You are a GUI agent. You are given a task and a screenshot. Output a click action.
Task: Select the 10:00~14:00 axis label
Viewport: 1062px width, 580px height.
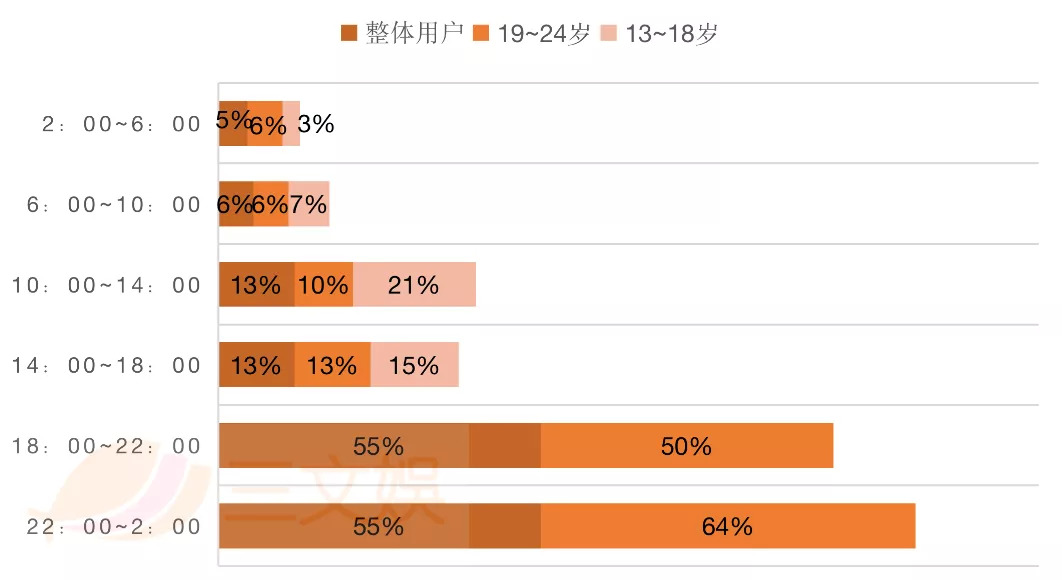click(107, 286)
